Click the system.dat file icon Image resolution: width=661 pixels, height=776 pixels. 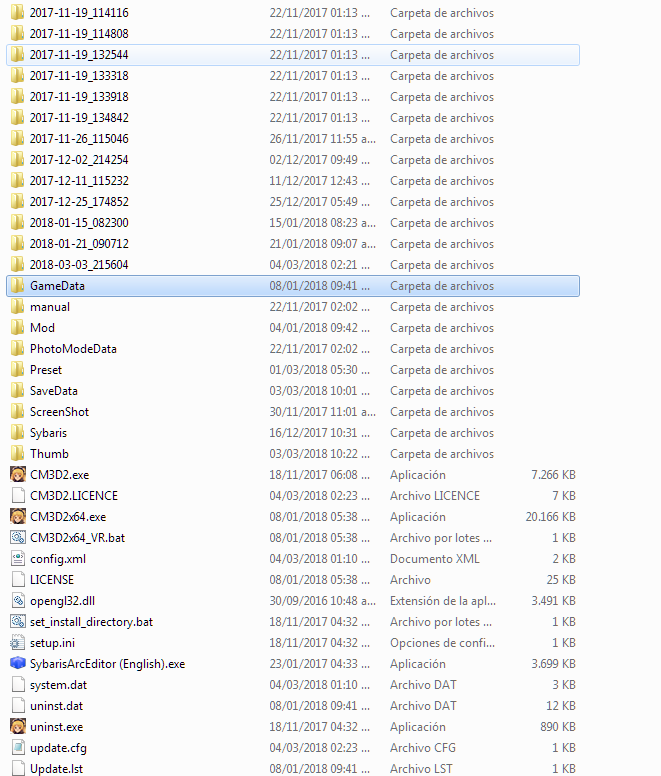[18, 685]
